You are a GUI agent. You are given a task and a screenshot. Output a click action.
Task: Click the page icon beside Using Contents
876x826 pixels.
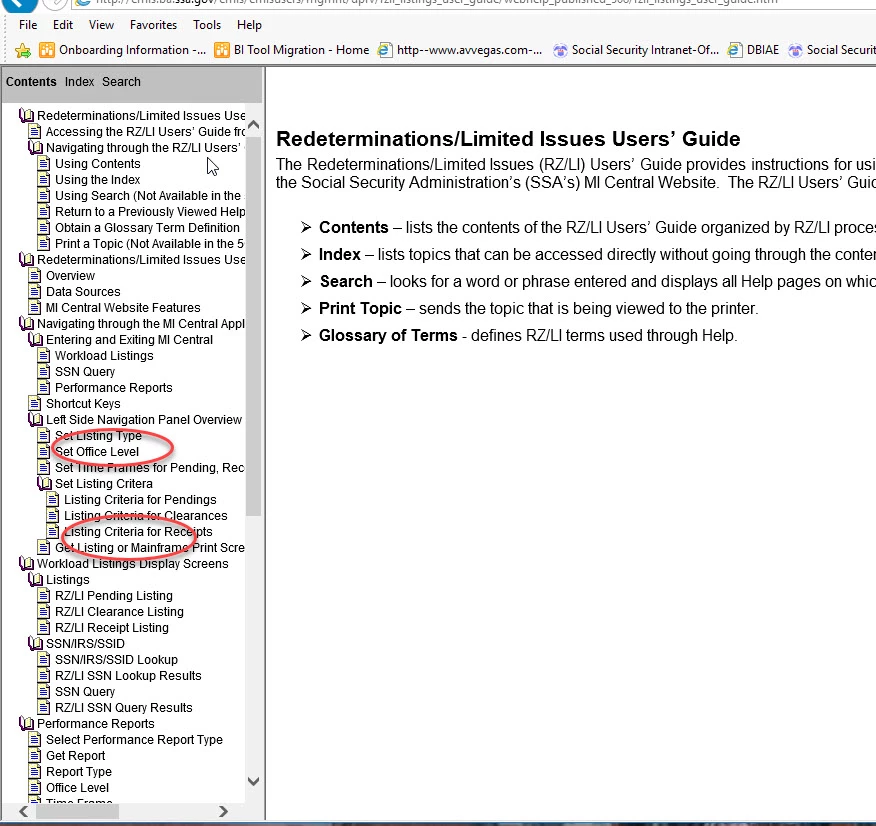pos(44,164)
